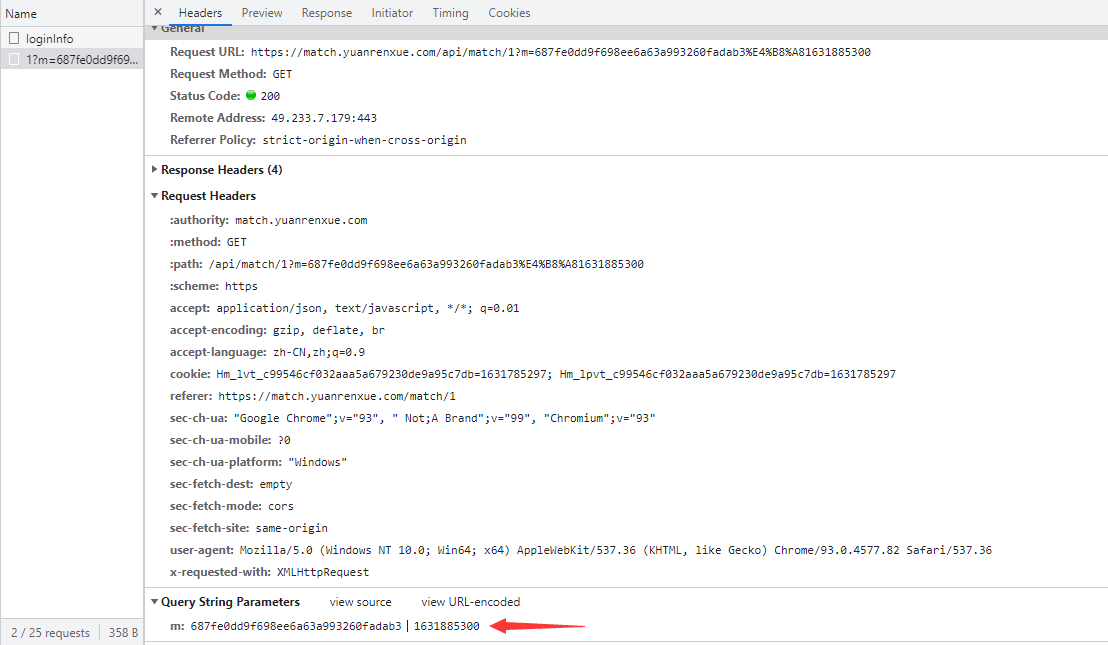Image resolution: width=1108 pixels, height=645 pixels.
Task: Switch to the Preview tab
Action: click(x=262, y=13)
